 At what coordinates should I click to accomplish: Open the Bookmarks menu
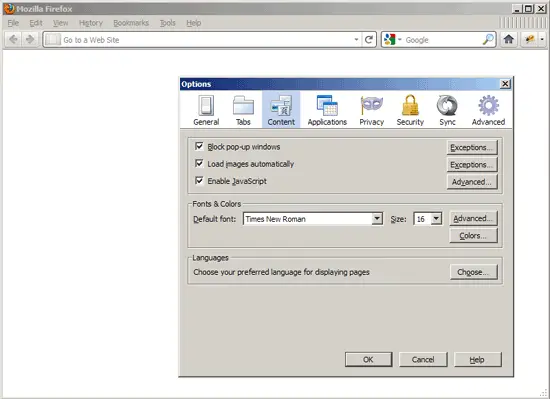click(131, 23)
